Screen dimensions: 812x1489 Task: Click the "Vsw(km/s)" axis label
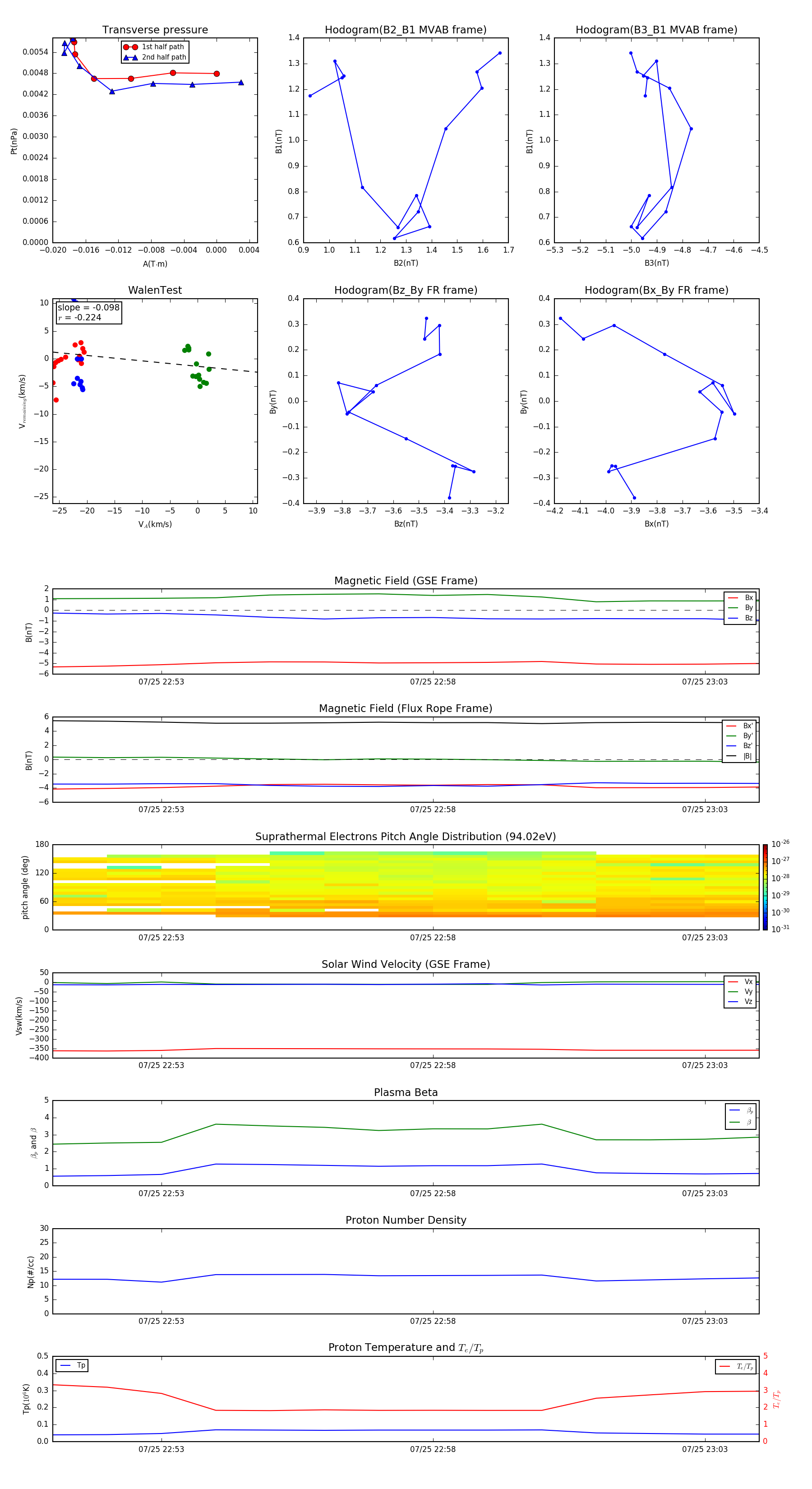[x=18, y=1016]
